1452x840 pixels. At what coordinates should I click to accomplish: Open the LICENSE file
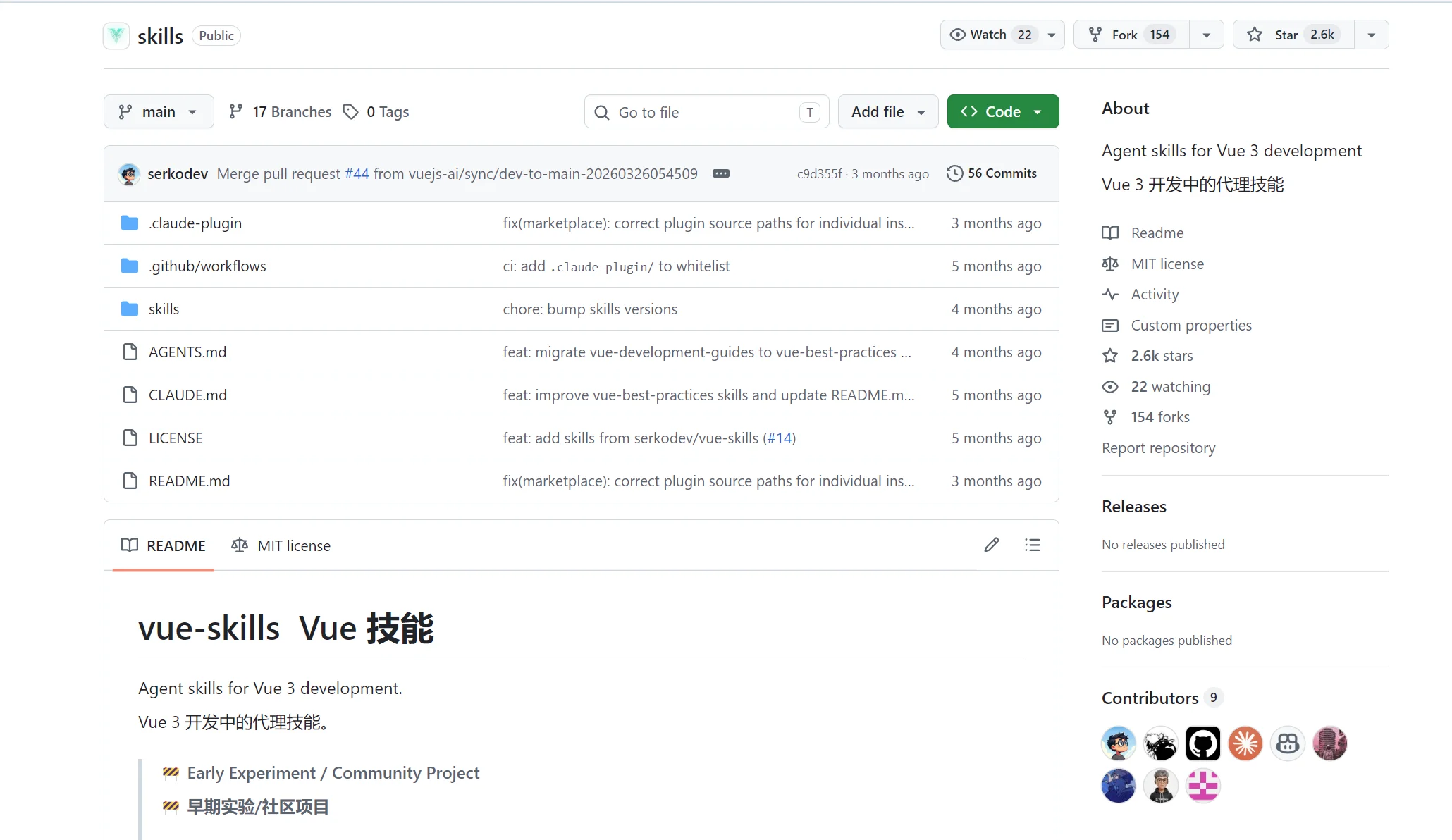[176, 438]
